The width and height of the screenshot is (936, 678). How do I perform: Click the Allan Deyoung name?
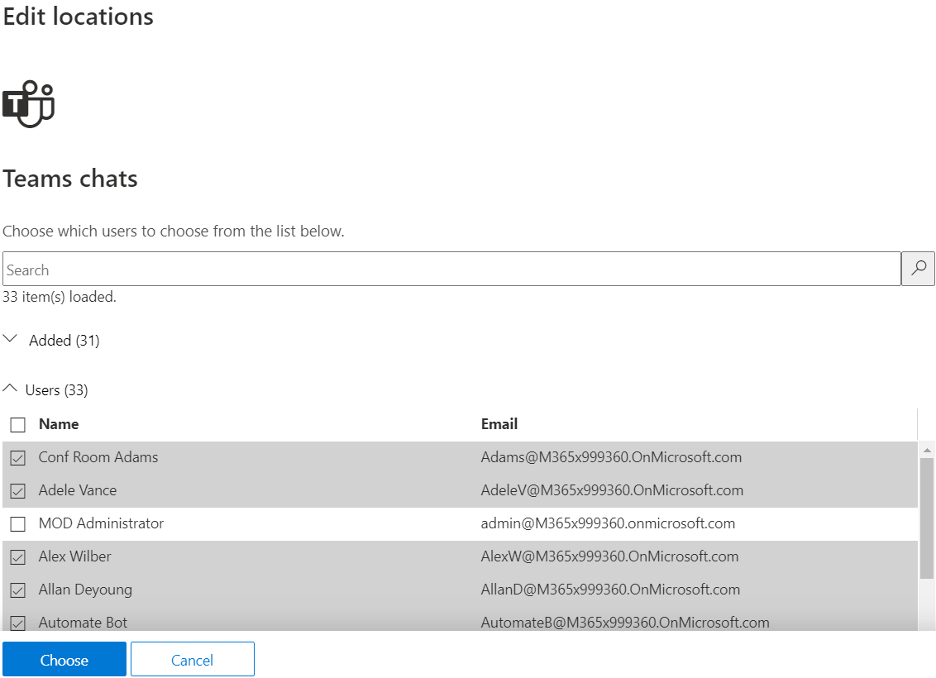pyautogui.click(x=85, y=590)
